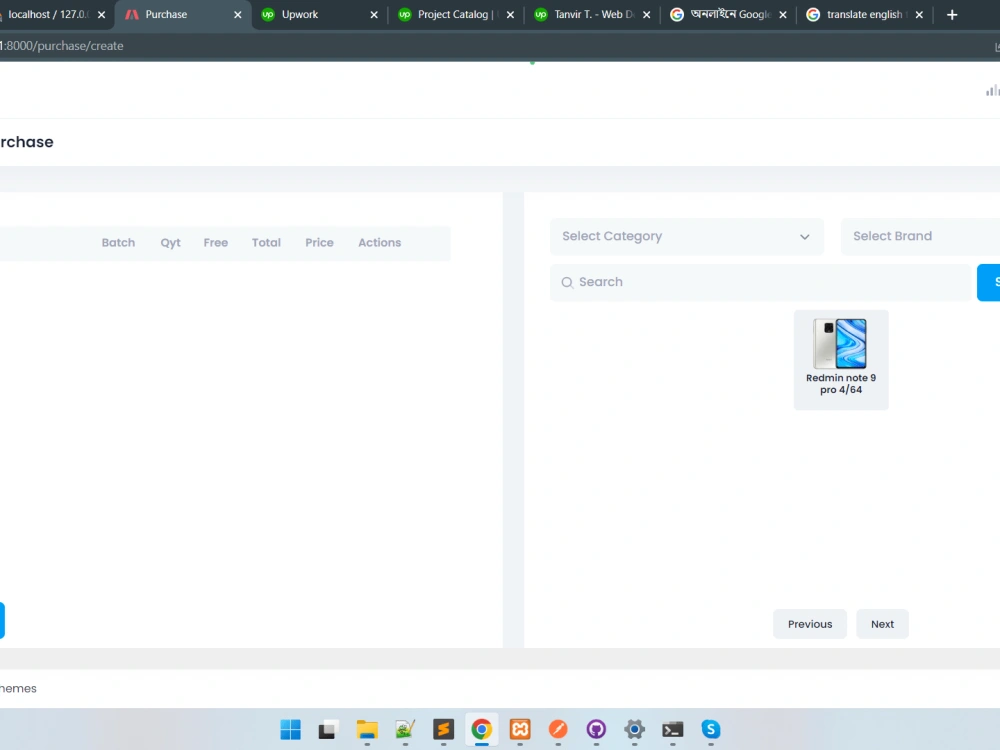Viewport: 1000px width, 750px height.
Task: Click Price column header
Action: tap(319, 242)
